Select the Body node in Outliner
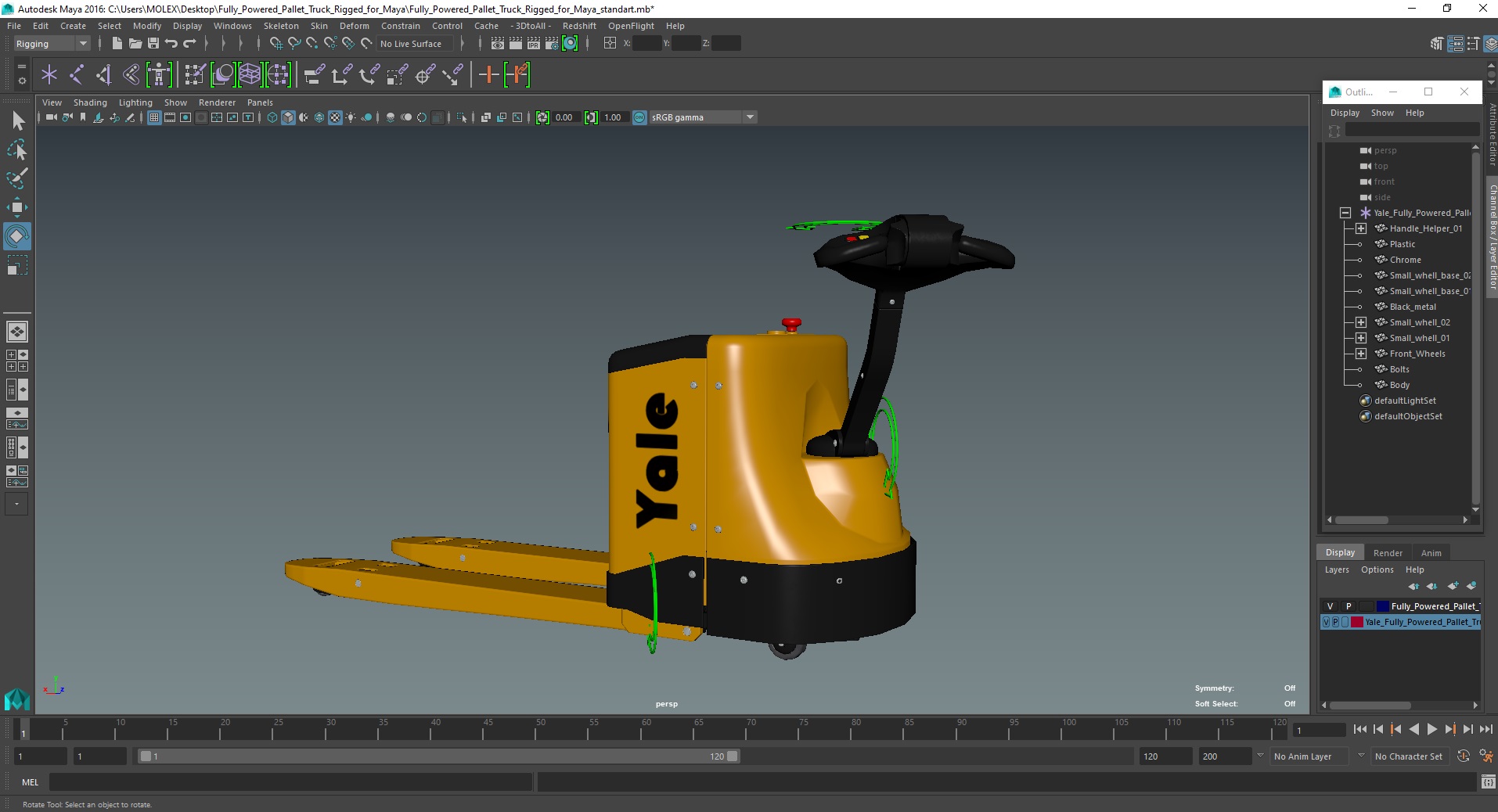The width and height of the screenshot is (1498, 812). [x=1399, y=385]
